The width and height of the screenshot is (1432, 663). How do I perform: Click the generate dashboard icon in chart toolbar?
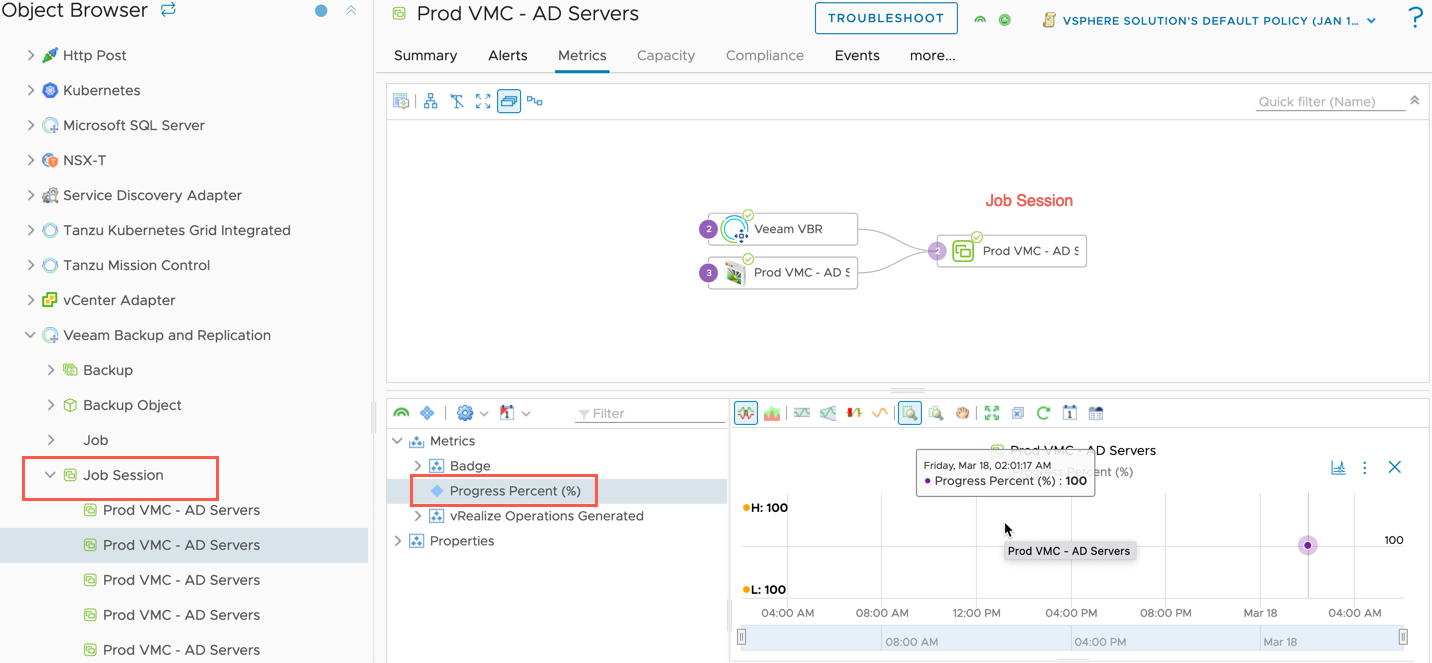(1096, 413)
